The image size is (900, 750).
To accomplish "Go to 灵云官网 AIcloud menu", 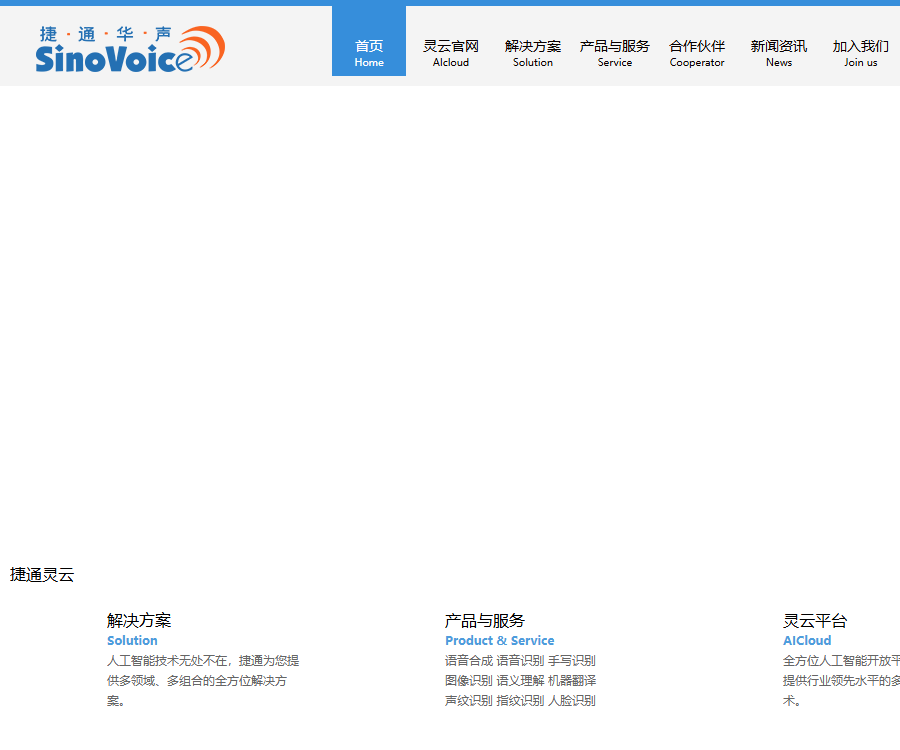I will [451, 53].
